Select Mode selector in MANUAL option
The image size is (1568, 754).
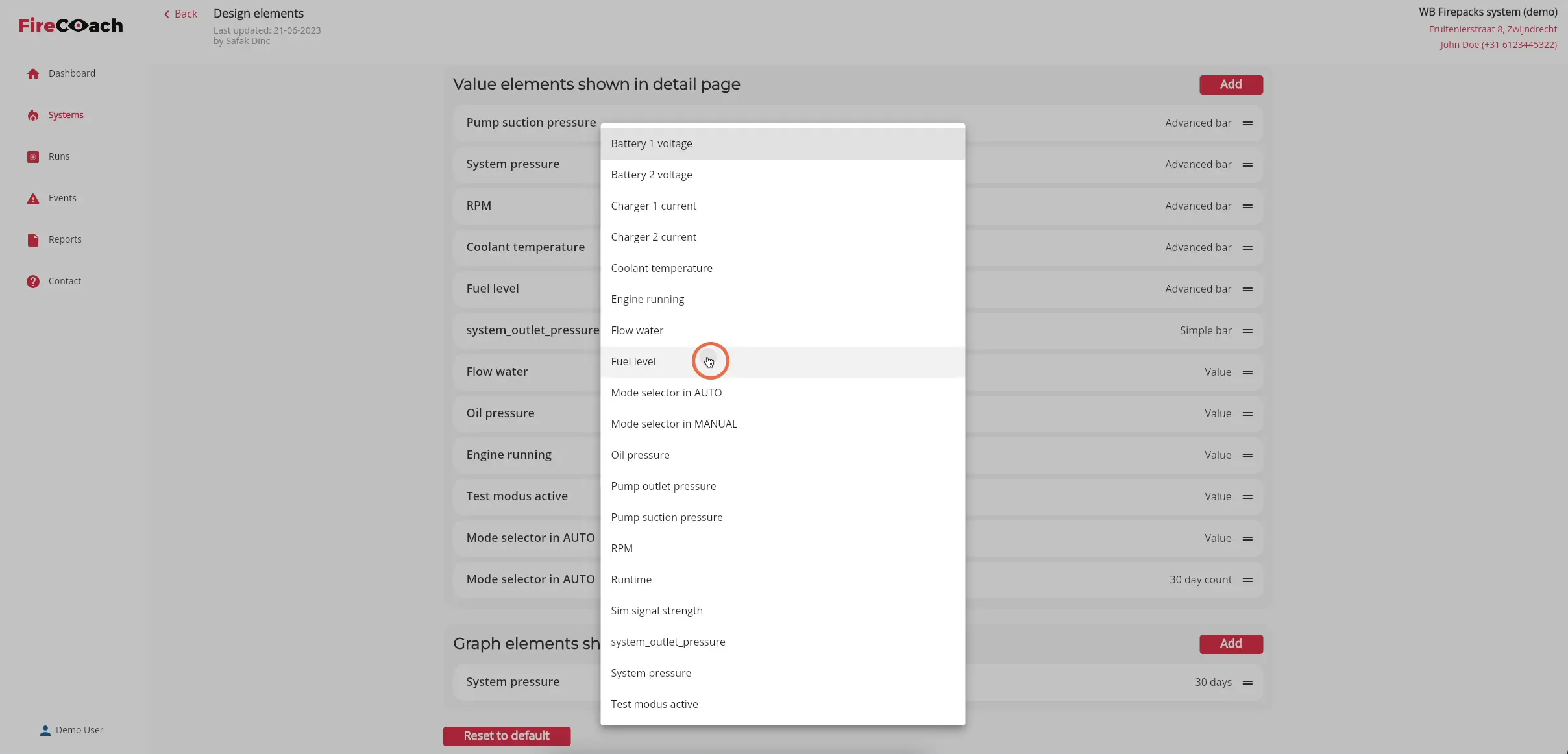click(782, 424)
